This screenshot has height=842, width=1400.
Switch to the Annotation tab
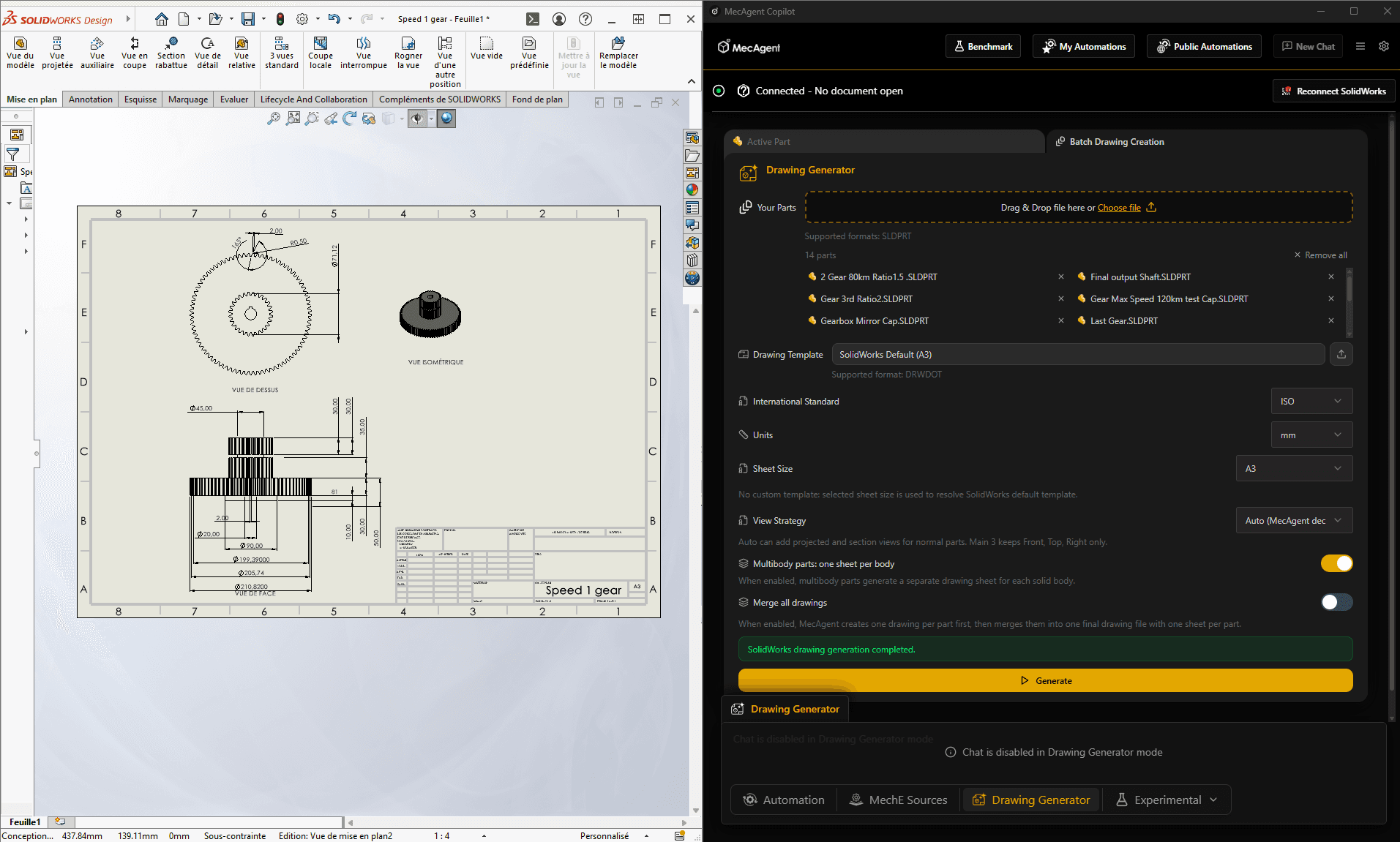click(91, 99)
